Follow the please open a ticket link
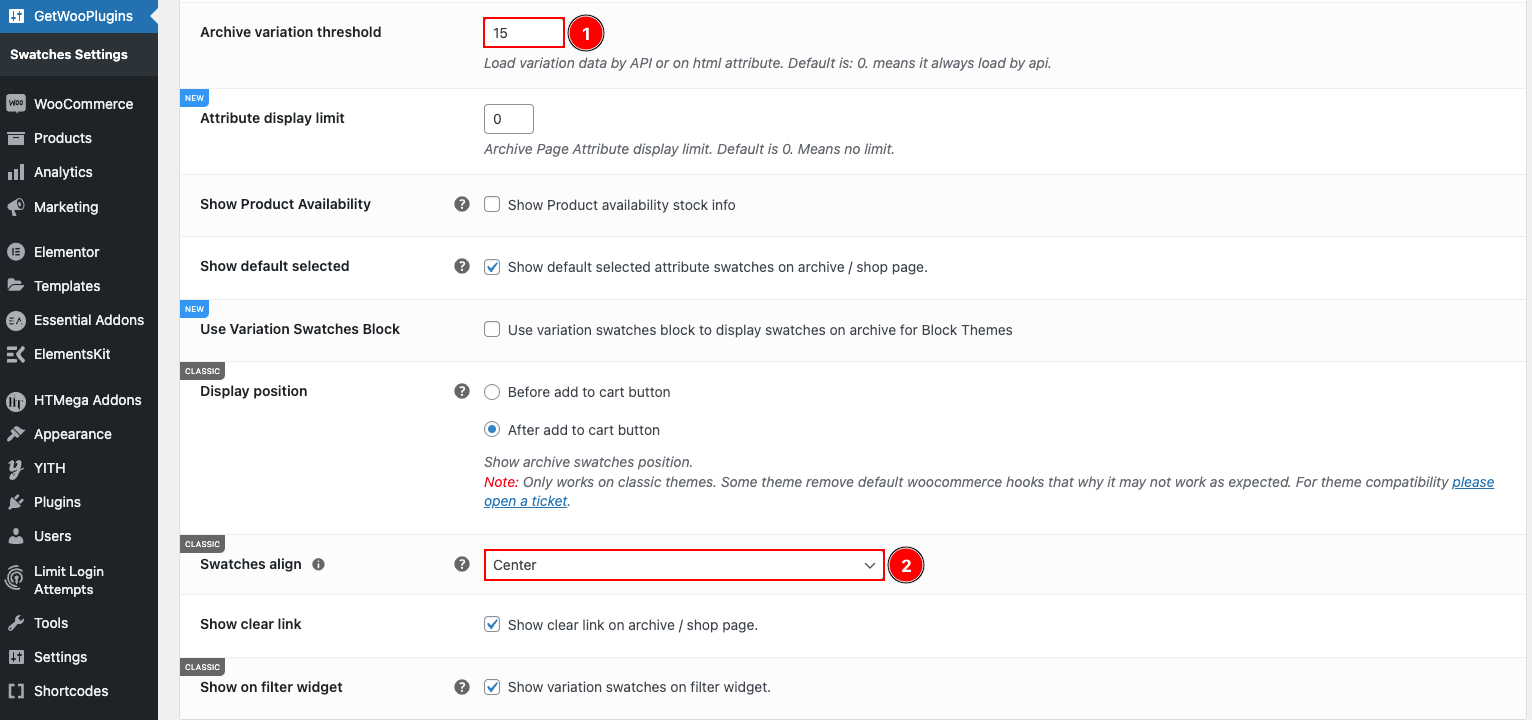Viewport: 1532px width, 720px height. (989, 491)
